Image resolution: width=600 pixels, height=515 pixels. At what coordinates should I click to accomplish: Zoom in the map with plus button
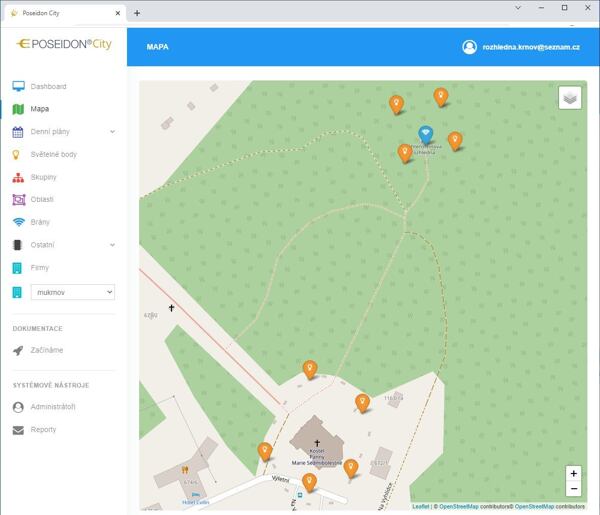tap(573, 473)
